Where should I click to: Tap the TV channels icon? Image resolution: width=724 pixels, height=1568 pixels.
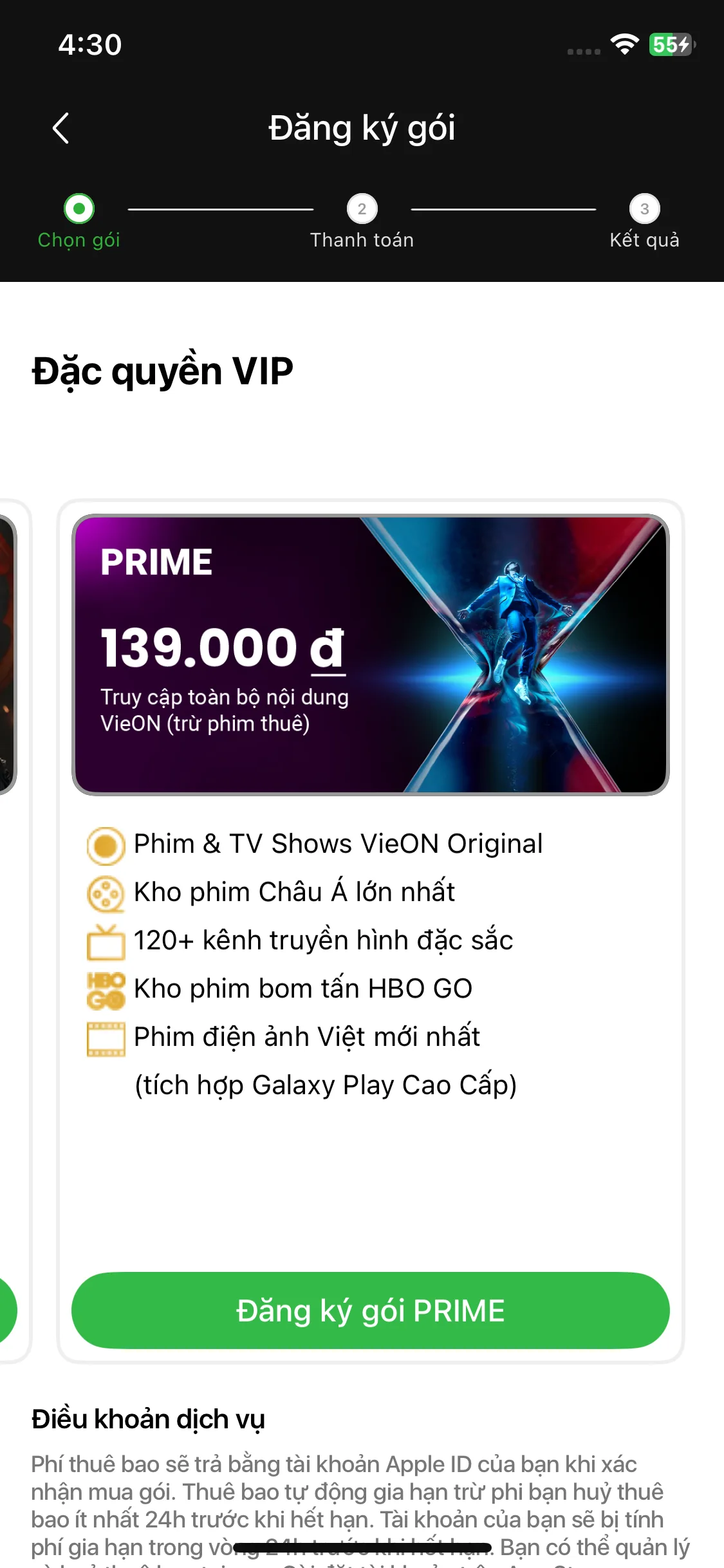(x=106, y=942)
